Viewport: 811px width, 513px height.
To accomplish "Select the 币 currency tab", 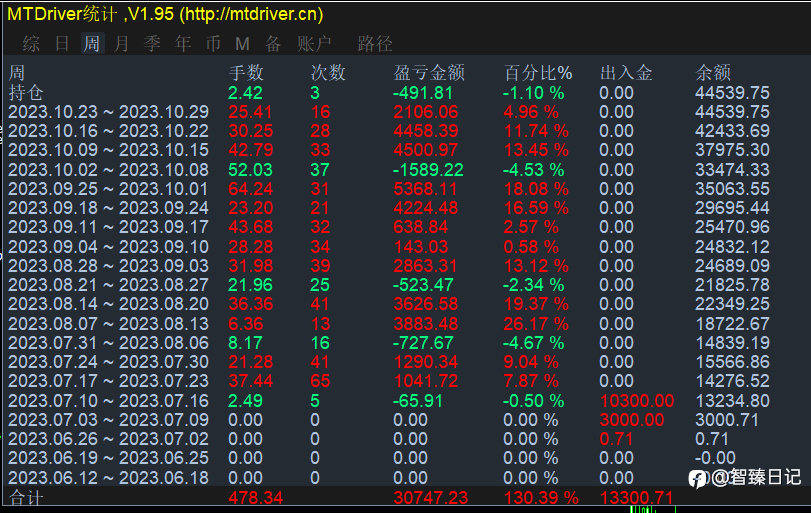I will tap(212, 44).
